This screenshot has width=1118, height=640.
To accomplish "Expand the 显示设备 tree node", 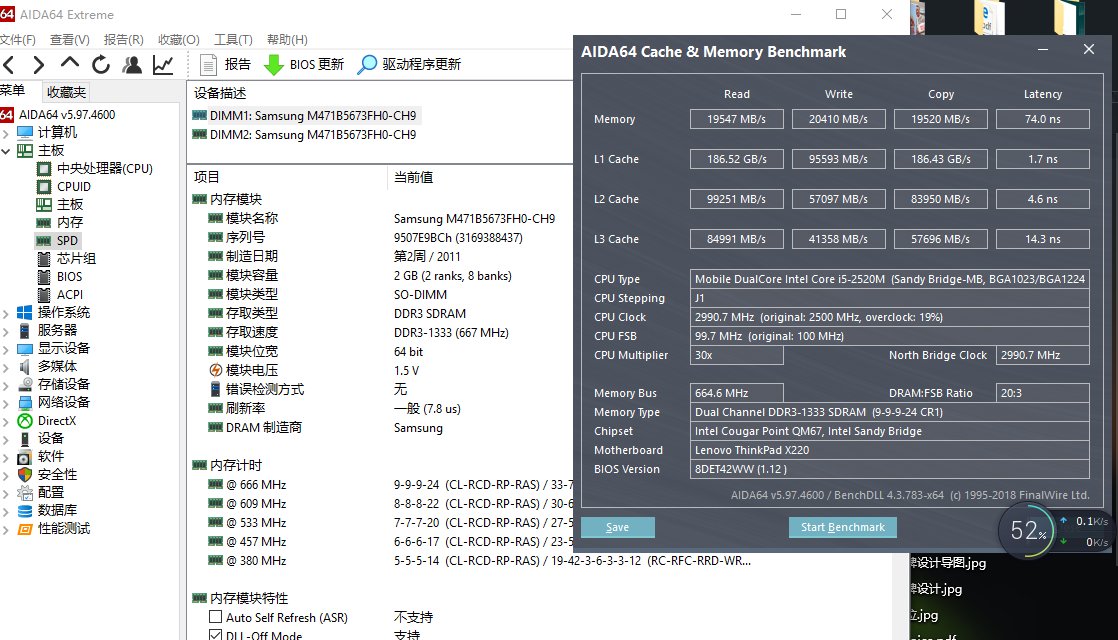I will tap(6, 349).
